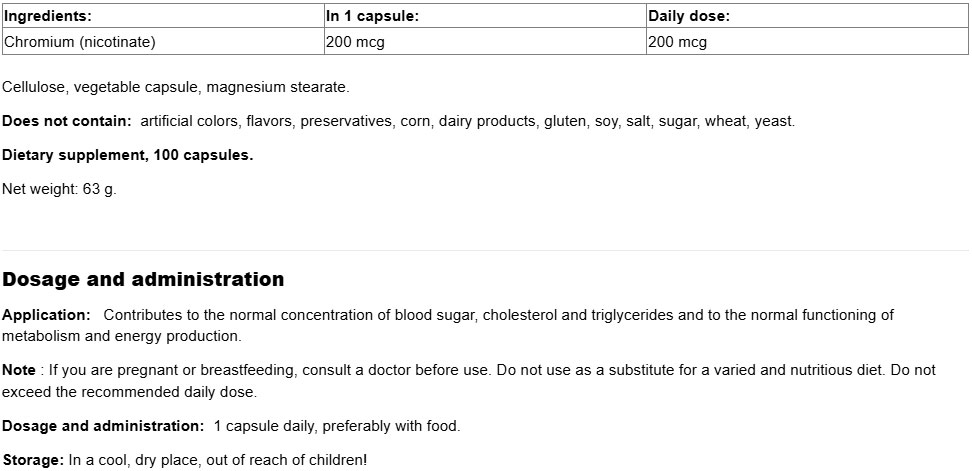This screenshot has height=471, width=972.
Task: Click the bold "Note" label
Action: pyautogui.click(x=19, y=370)
